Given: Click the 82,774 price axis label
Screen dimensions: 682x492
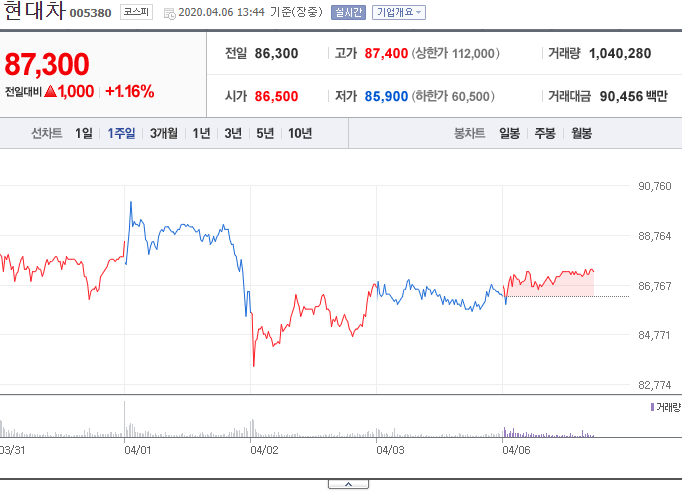Looking at the screenshot, I should pyautogui.click(x=655, y=385).
